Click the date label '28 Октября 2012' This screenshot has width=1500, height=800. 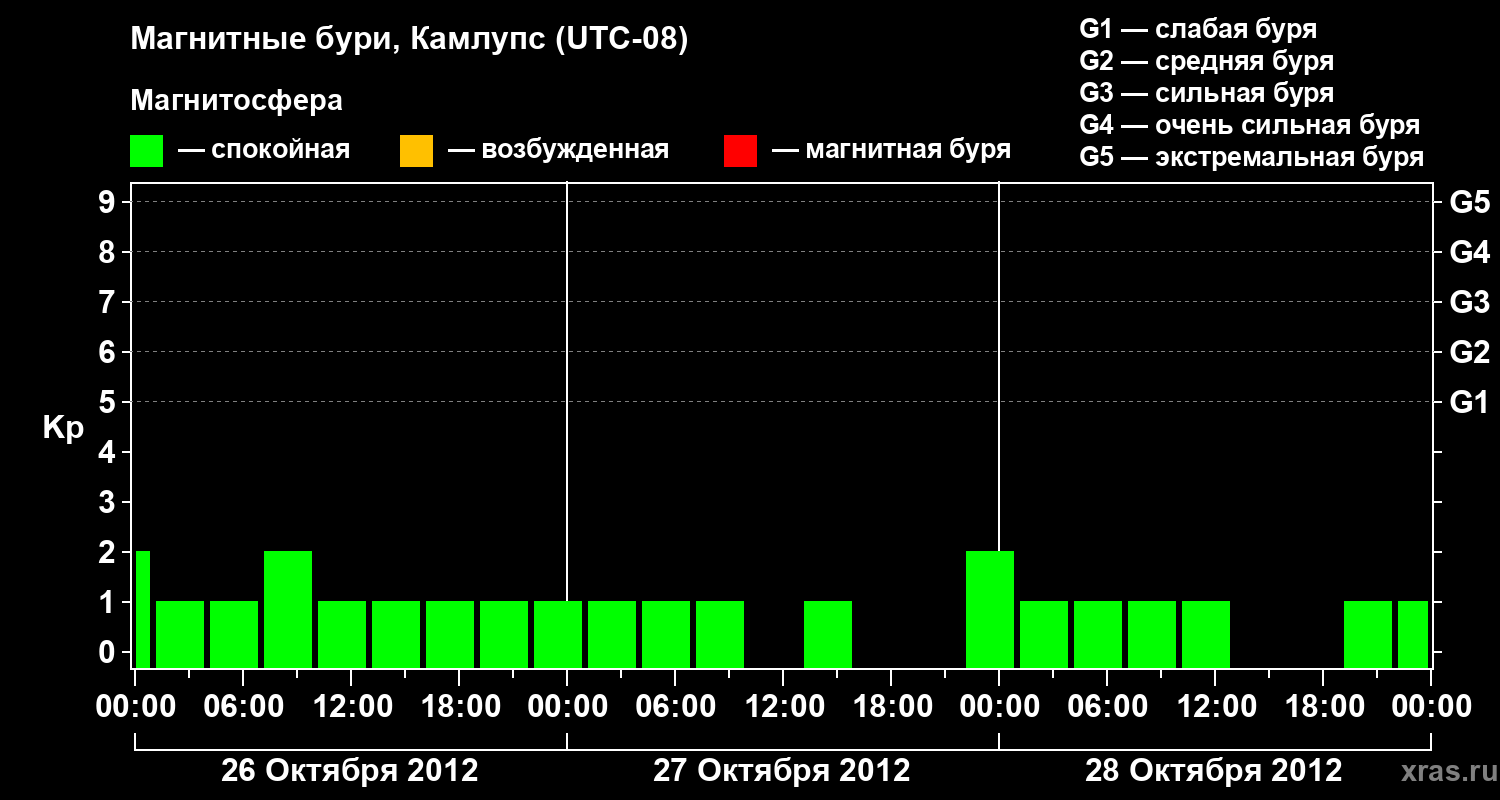tap(1214, 771)
